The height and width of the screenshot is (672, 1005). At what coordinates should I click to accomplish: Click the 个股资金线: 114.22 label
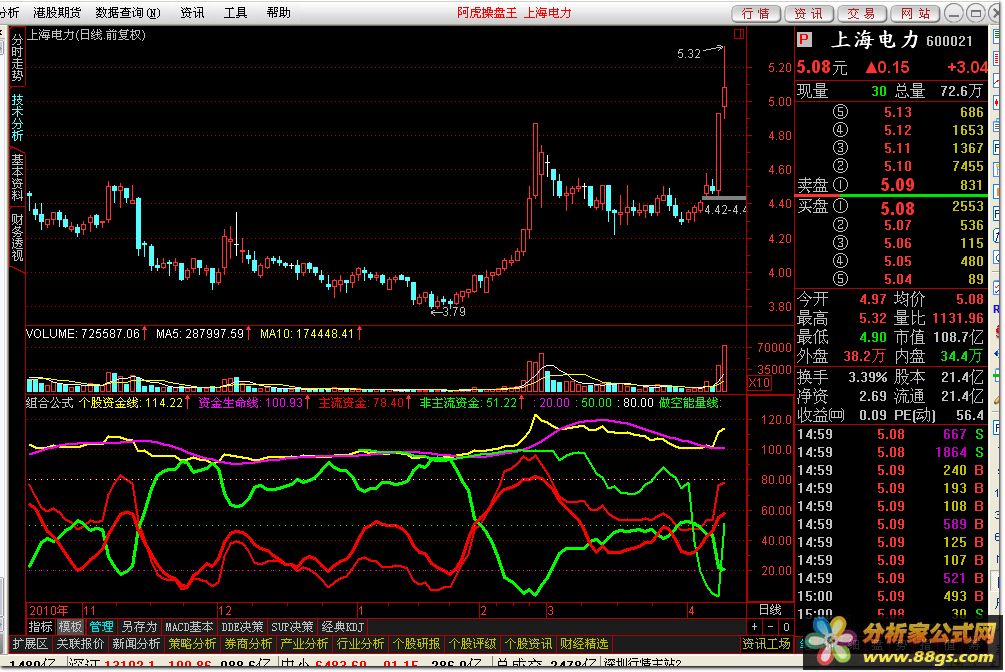click(x=131, y=403)
